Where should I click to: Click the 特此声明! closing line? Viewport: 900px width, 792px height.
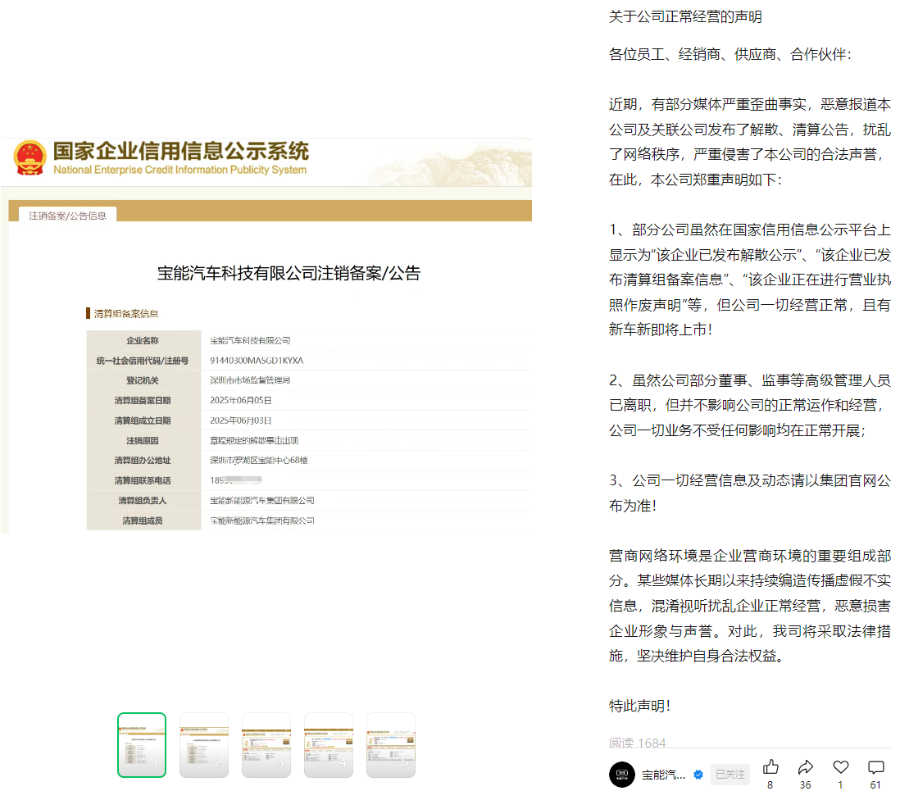click(639, 706)
